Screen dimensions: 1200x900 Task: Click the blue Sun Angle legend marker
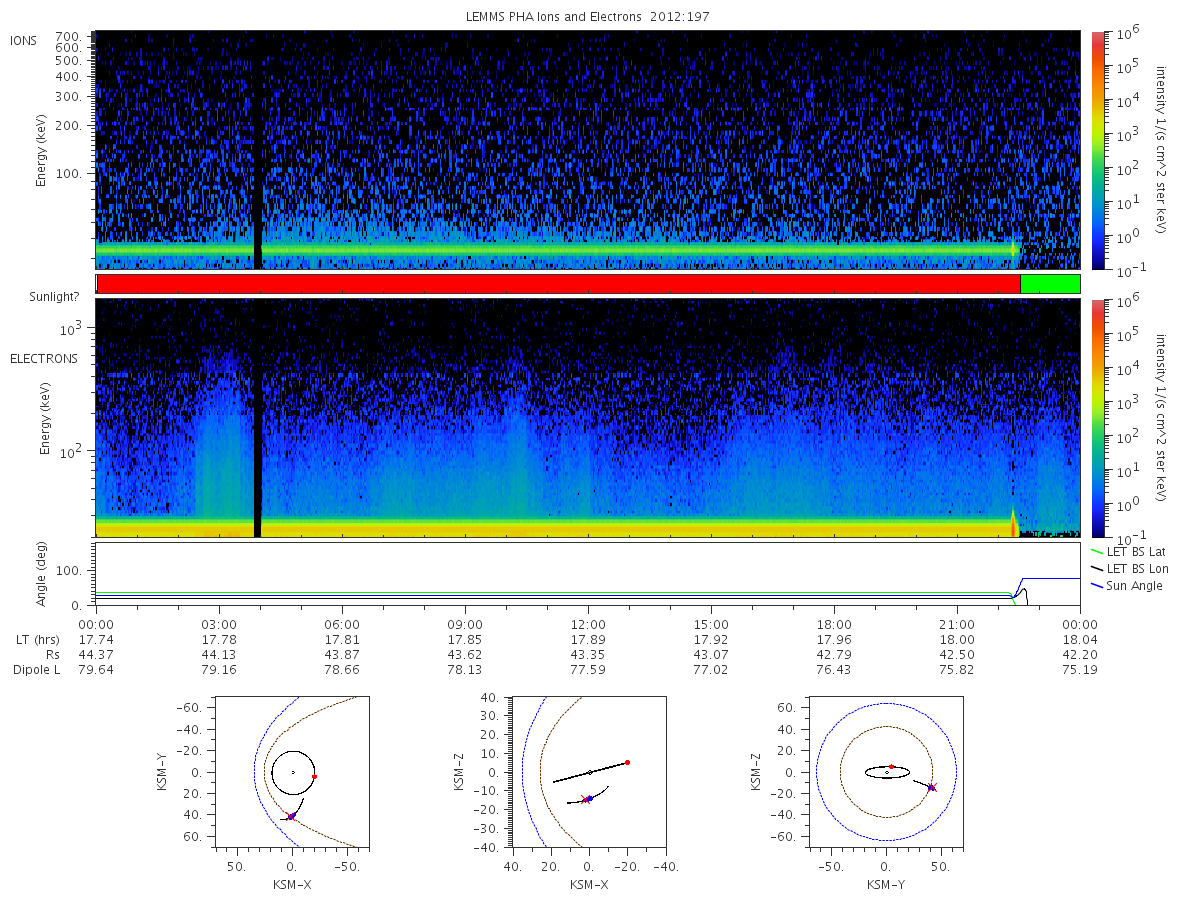[1097, 585]
